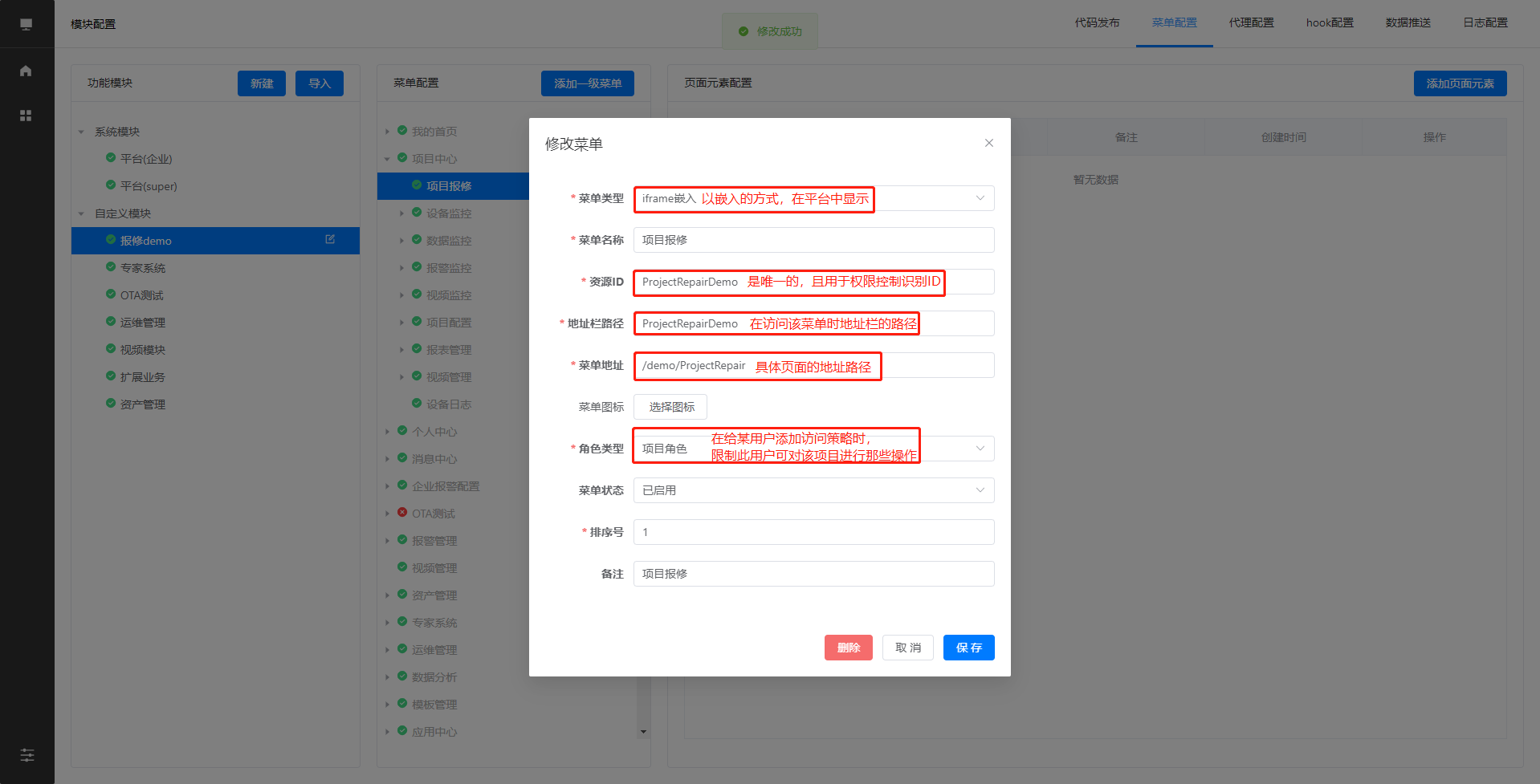This screenshot has width=1540, height=784.
Task: Click the green status icon beside 专家系统 module
Action: [111, 266]
